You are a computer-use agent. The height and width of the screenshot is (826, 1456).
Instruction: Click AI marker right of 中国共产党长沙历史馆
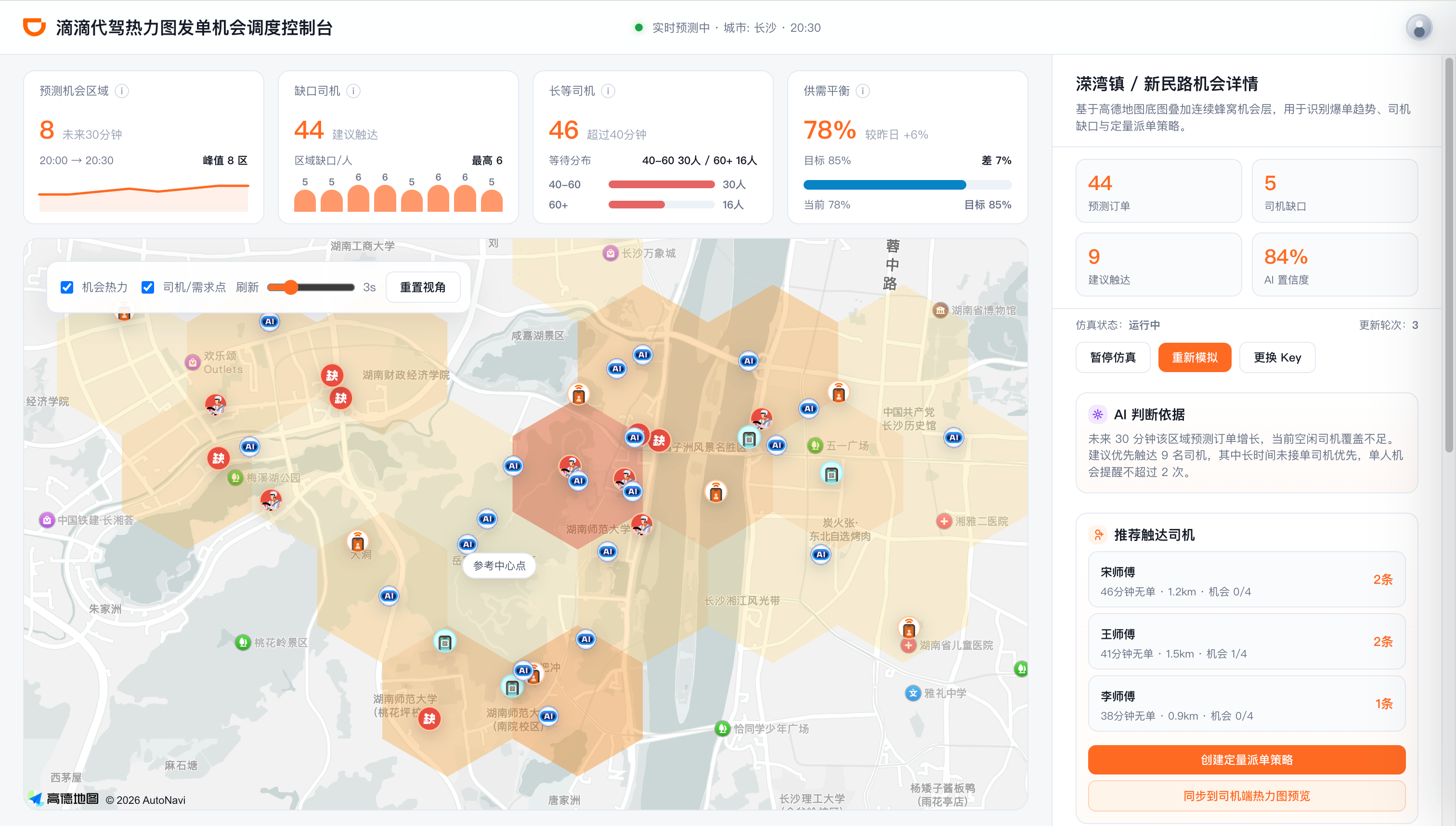pyautogui.click(x=954, y=438)
